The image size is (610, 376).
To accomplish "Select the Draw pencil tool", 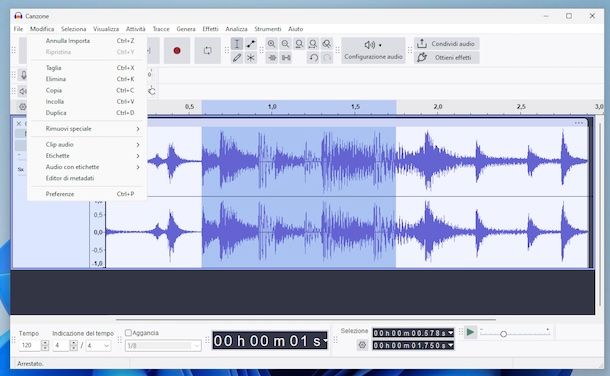I will coord(237,58).
